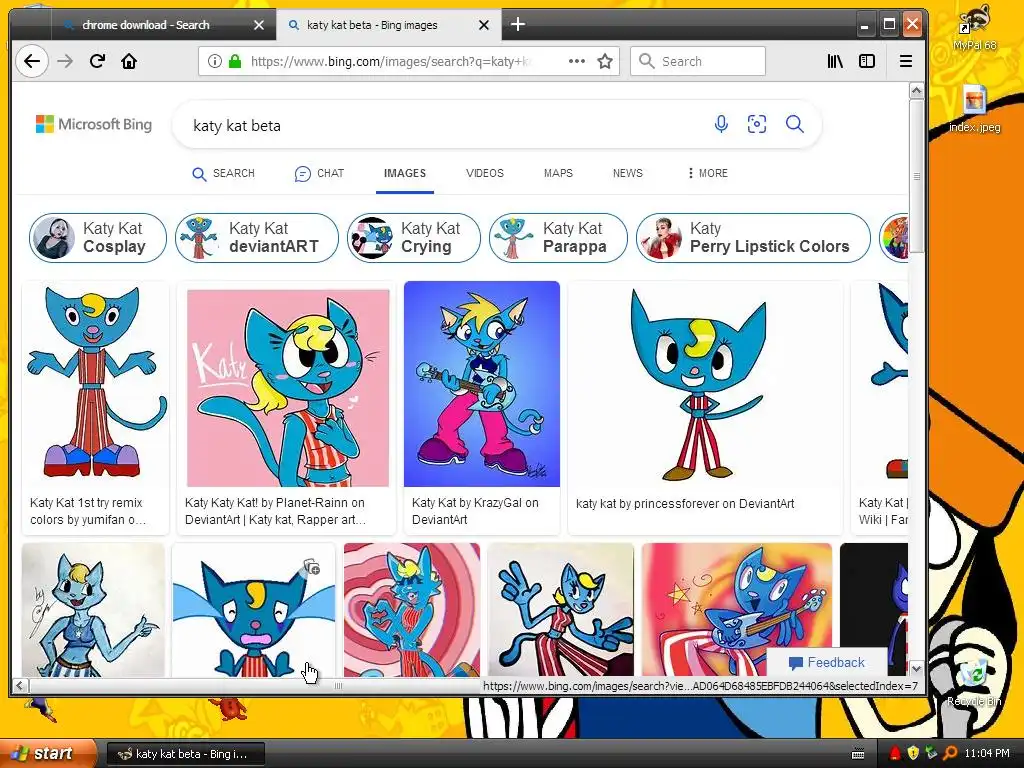Open the heart-swirl background Katy Kat image

412,609
